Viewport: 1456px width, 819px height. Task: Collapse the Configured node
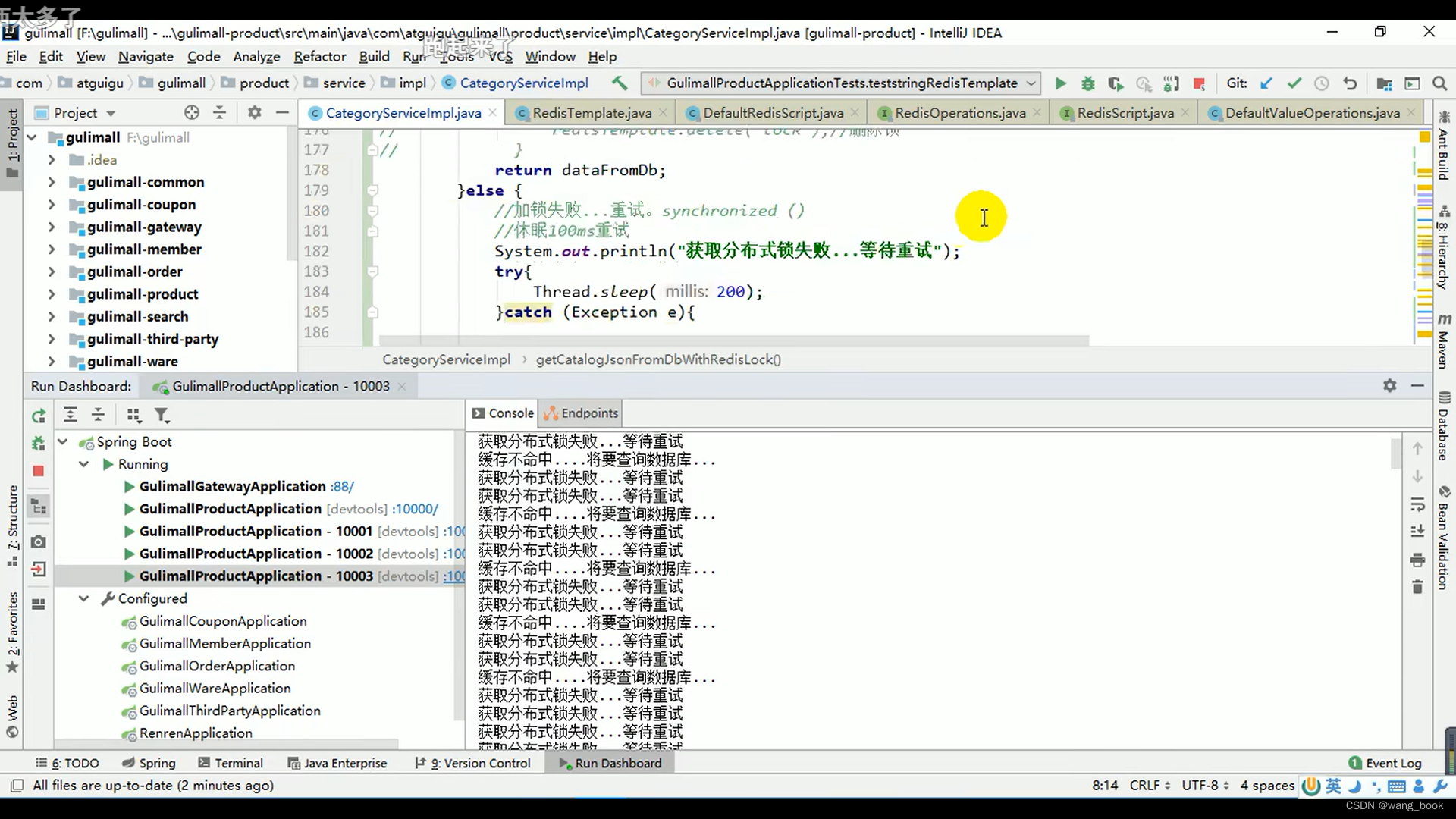(x=83, y=598)
